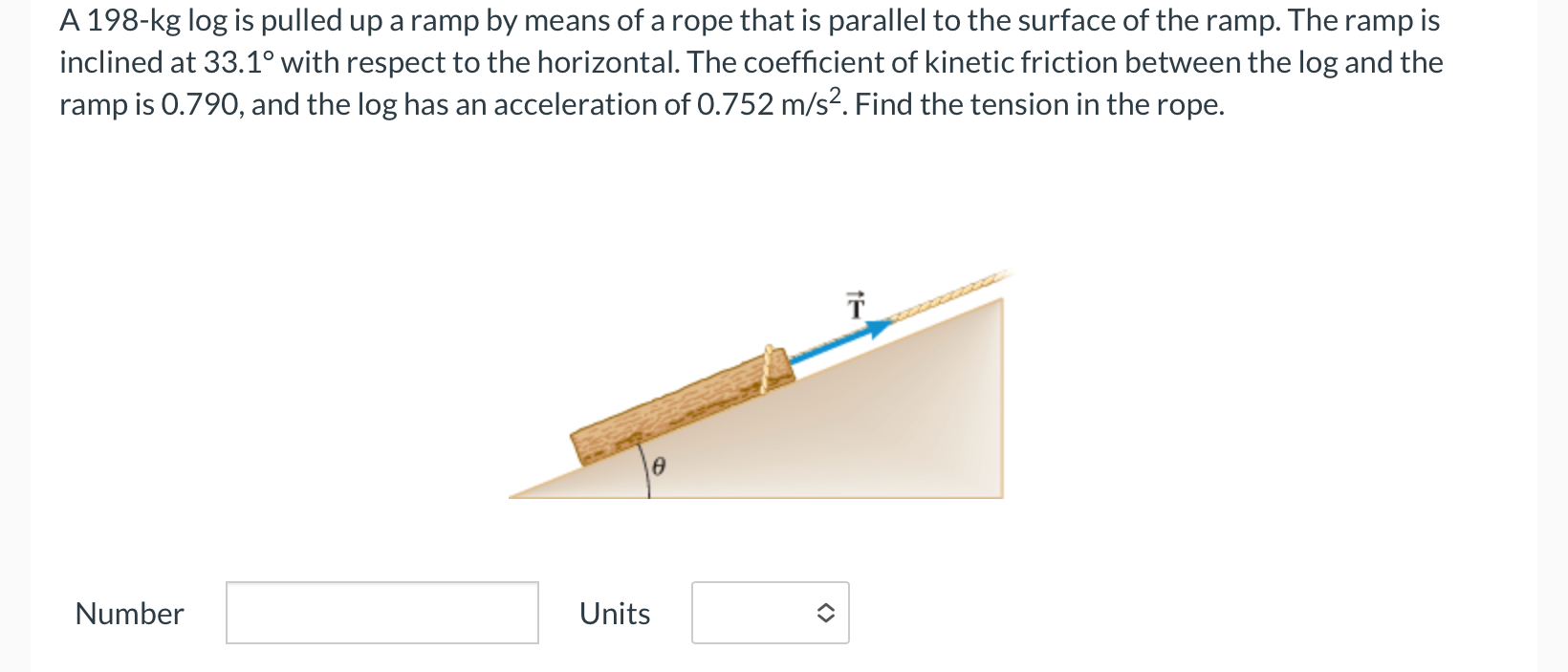Open the Units dropdown selector
Screen dimensions: 1568x672
tap(770, 612)
